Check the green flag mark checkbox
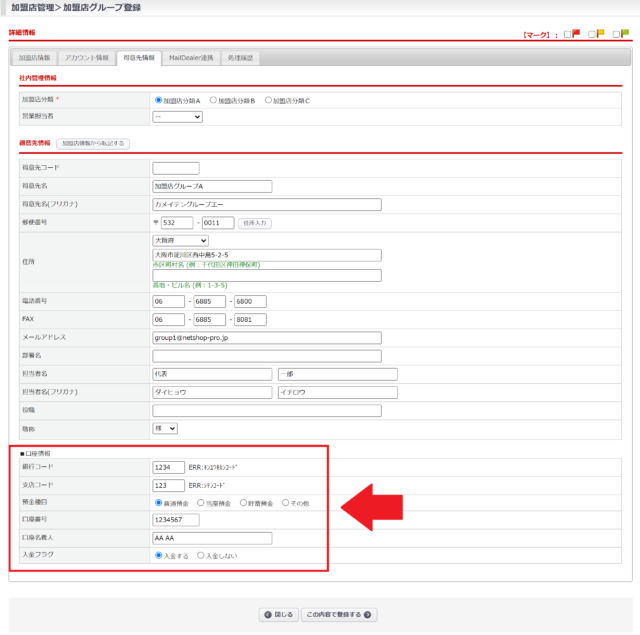Screen dimensions: 640x635 click(615, 34)
